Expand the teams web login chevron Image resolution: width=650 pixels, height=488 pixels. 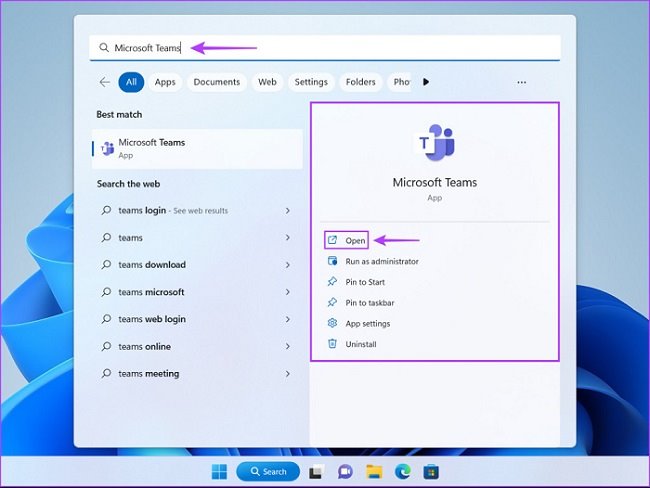287,319
